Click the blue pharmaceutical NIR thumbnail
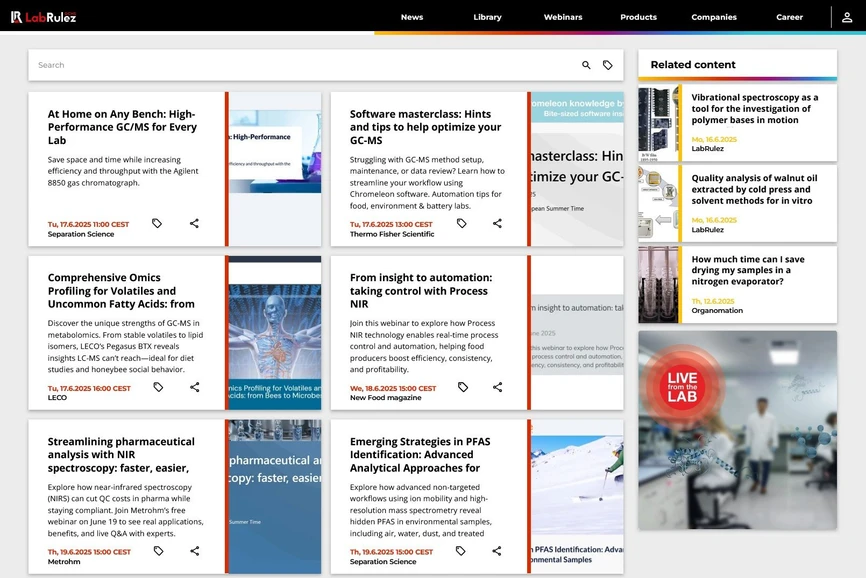Screen dimensions: 866x578 tap(275, 496)
